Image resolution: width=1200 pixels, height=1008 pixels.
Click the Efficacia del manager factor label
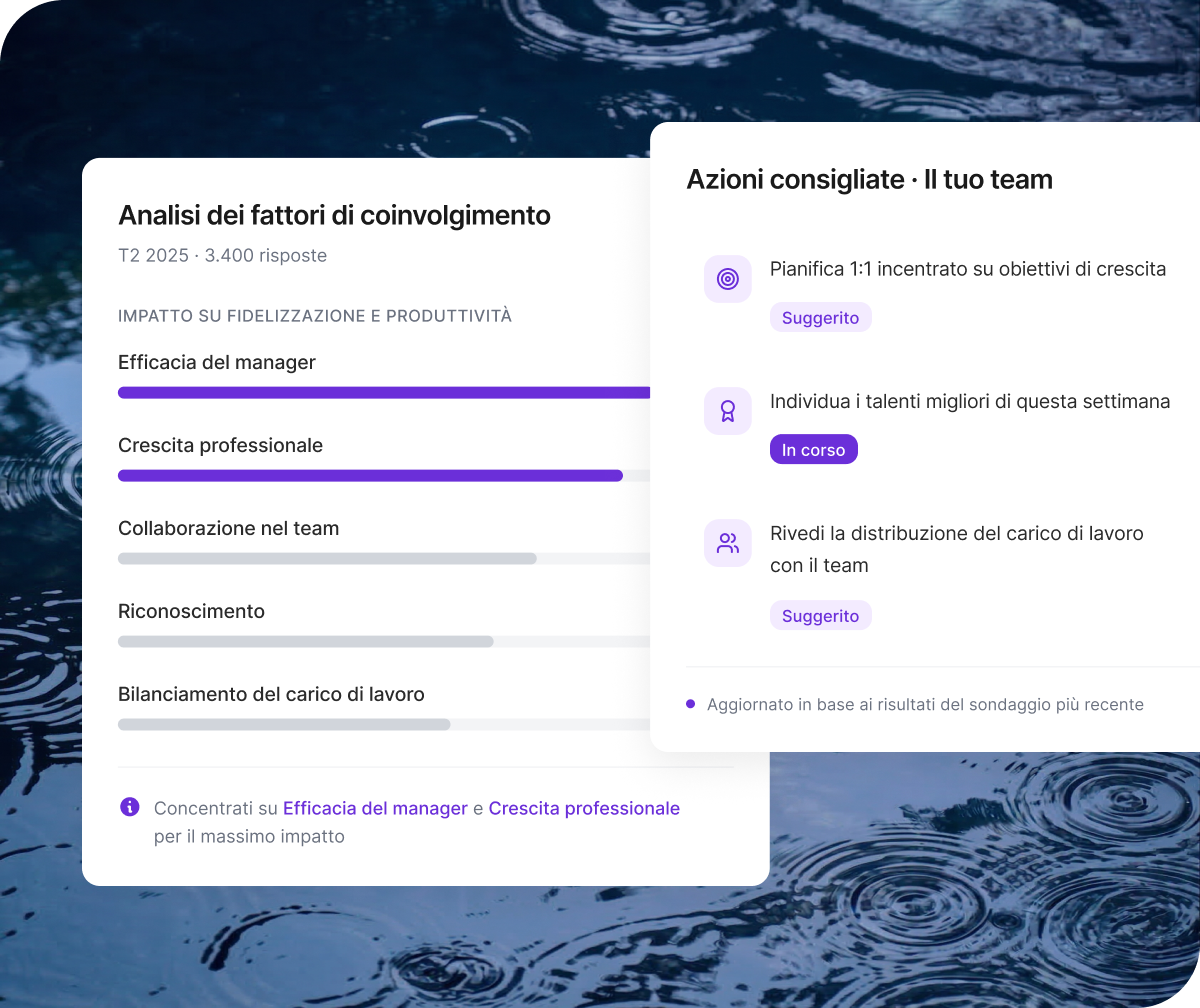pos(217,362)
